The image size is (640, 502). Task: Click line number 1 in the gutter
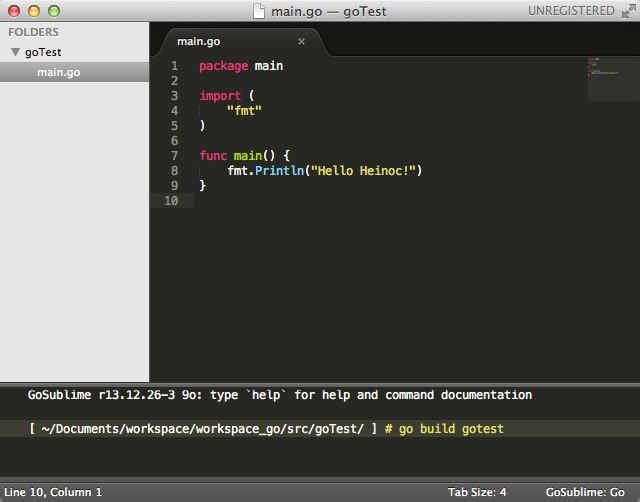(174, 66)
